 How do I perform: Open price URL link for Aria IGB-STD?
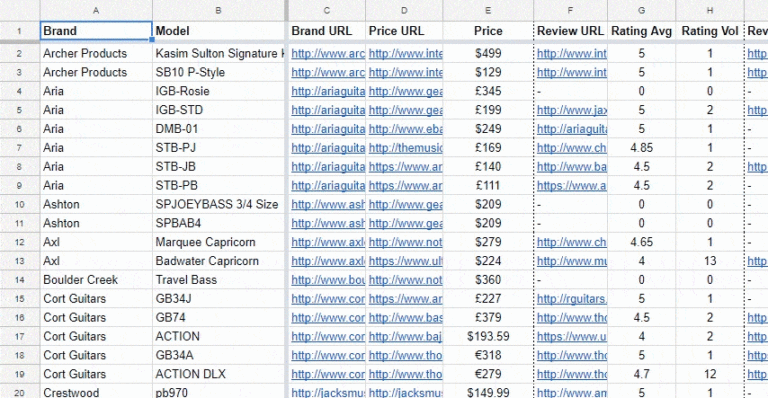pos(406,110)
